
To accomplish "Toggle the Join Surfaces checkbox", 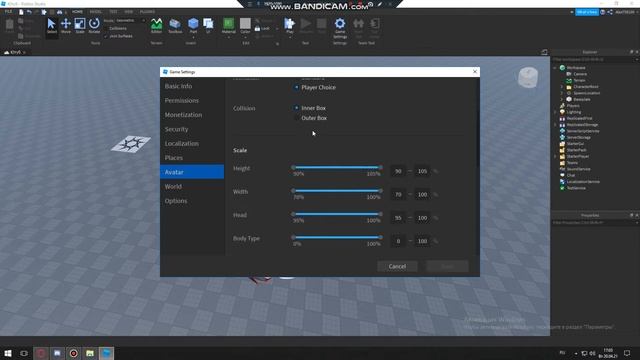I will (106, 36).
